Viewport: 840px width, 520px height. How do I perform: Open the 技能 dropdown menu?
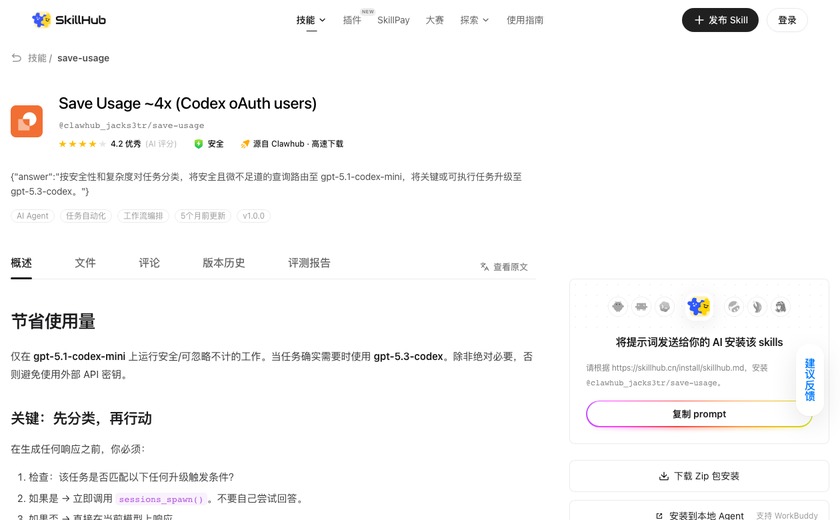point(311,20)
